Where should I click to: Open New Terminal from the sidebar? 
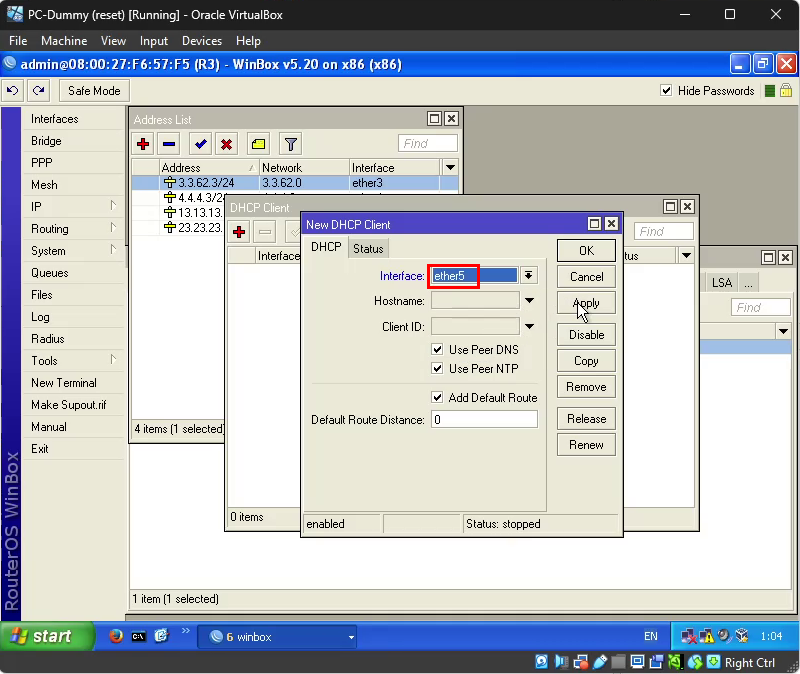tap(64, 383)
